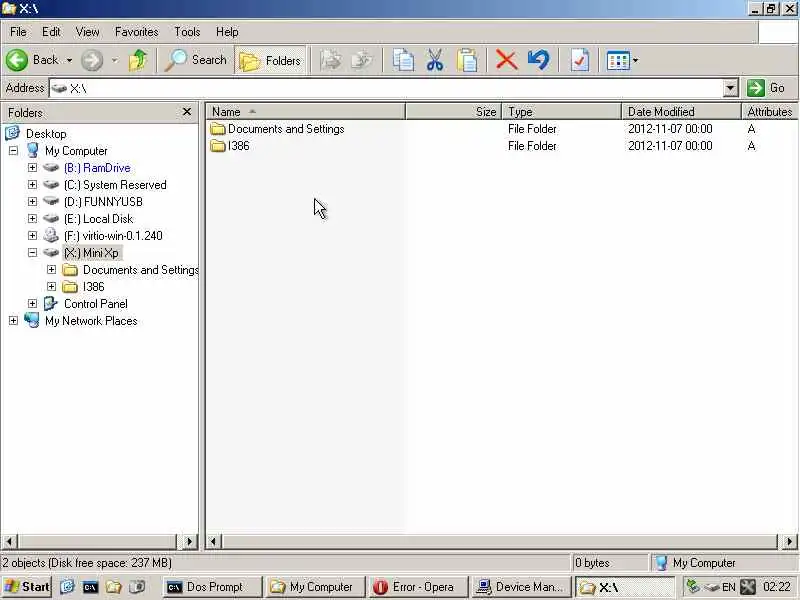
Task: Open the Help menu
Action: [227, 32]
